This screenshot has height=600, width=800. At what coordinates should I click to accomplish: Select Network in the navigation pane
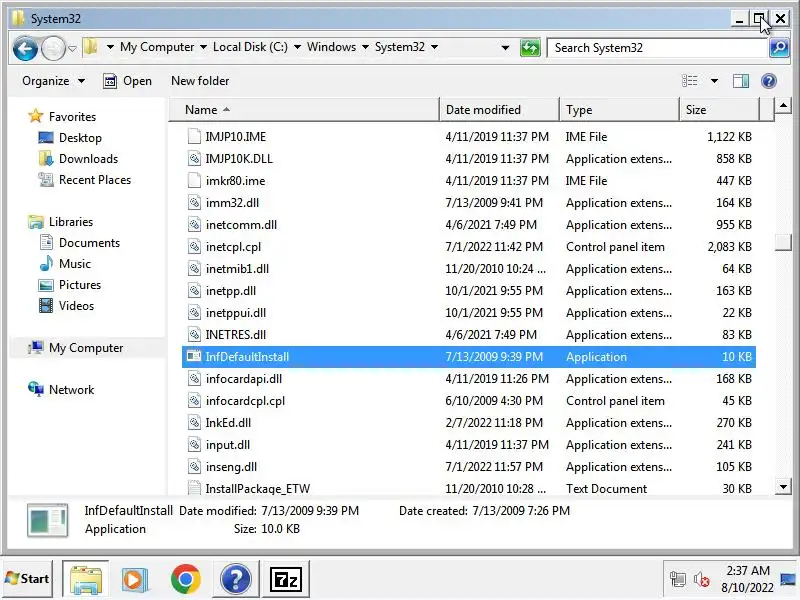point(61,390)
